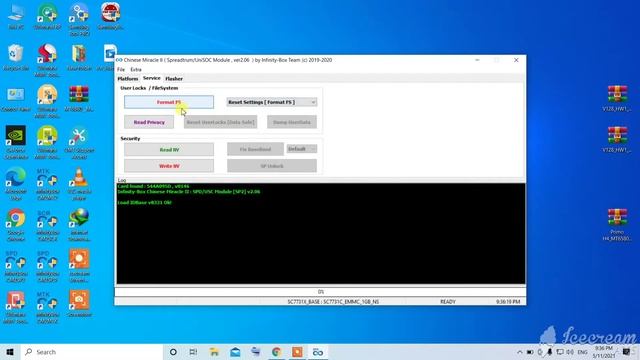The width and height of the screenshot is (640, 360).
Task: Select the Service tab
Action: 151,78
